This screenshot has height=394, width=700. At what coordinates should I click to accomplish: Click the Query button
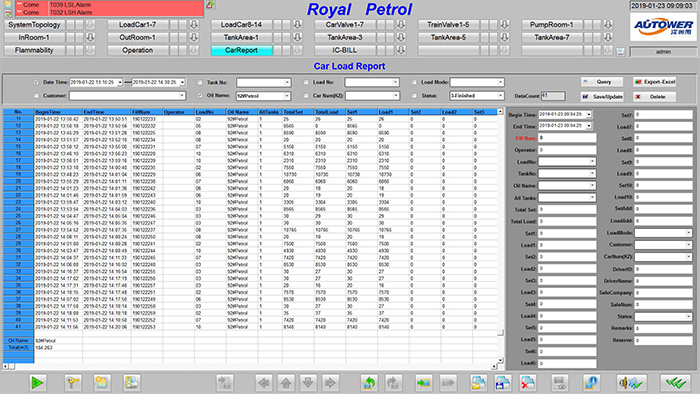coord(602,82)
